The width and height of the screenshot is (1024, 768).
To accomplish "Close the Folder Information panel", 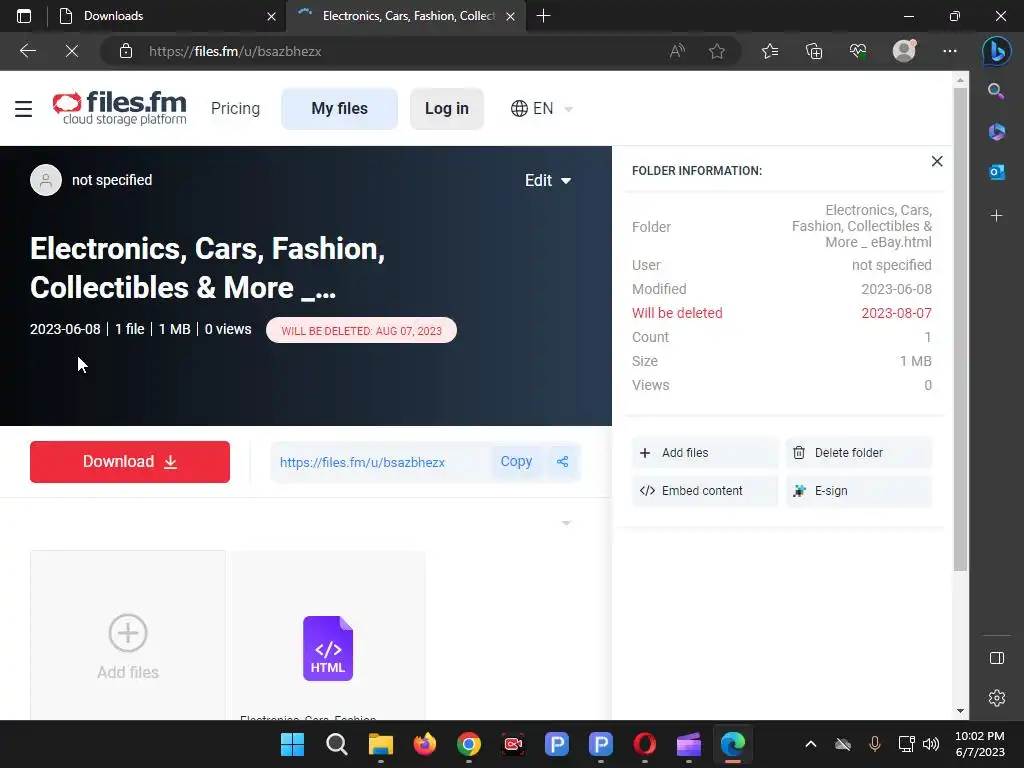I will 937,161.
